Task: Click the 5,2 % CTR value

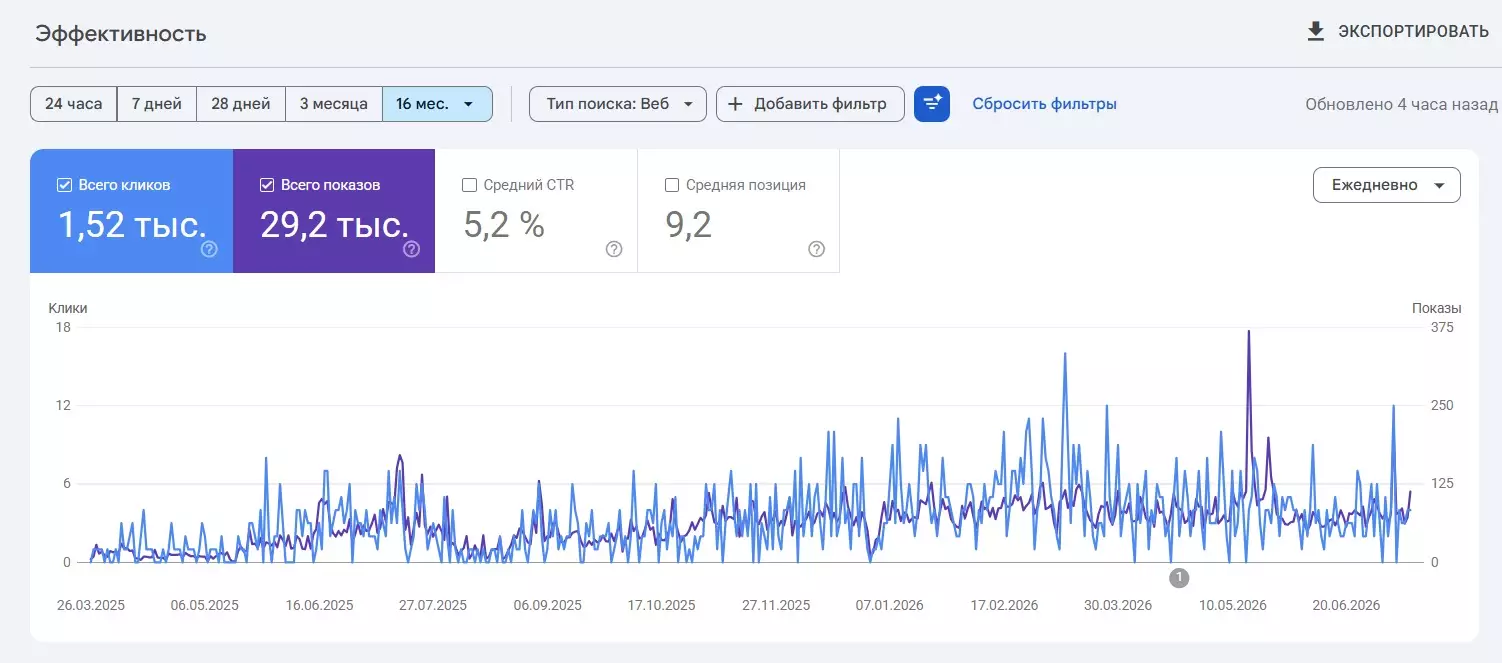Action: pyautogui.click(x=504, y=225)
